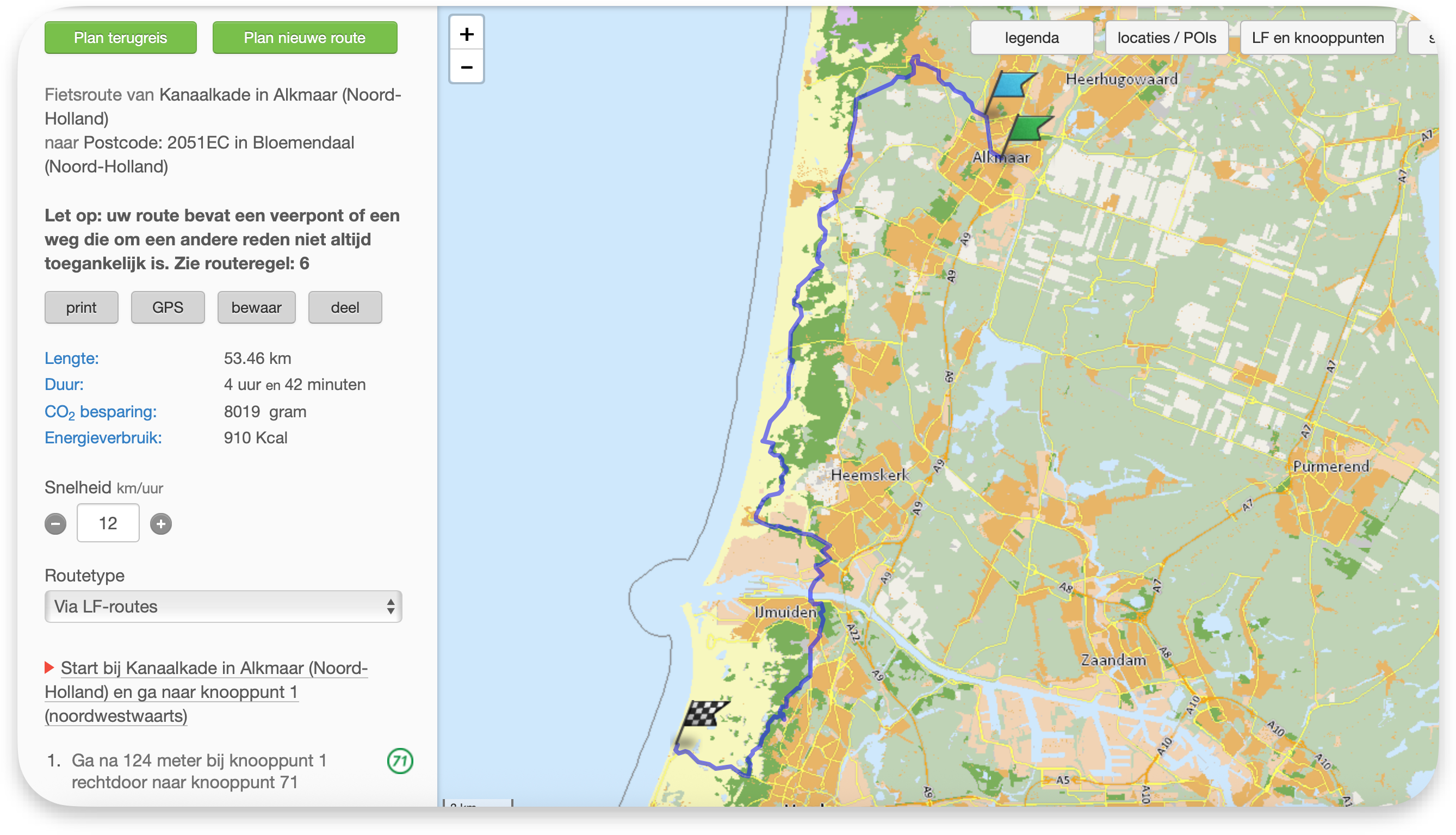The height and width of the screenshot is (835, 1456).
Task: Increase speed with the plus circle
Action: (x=160, y=524)
